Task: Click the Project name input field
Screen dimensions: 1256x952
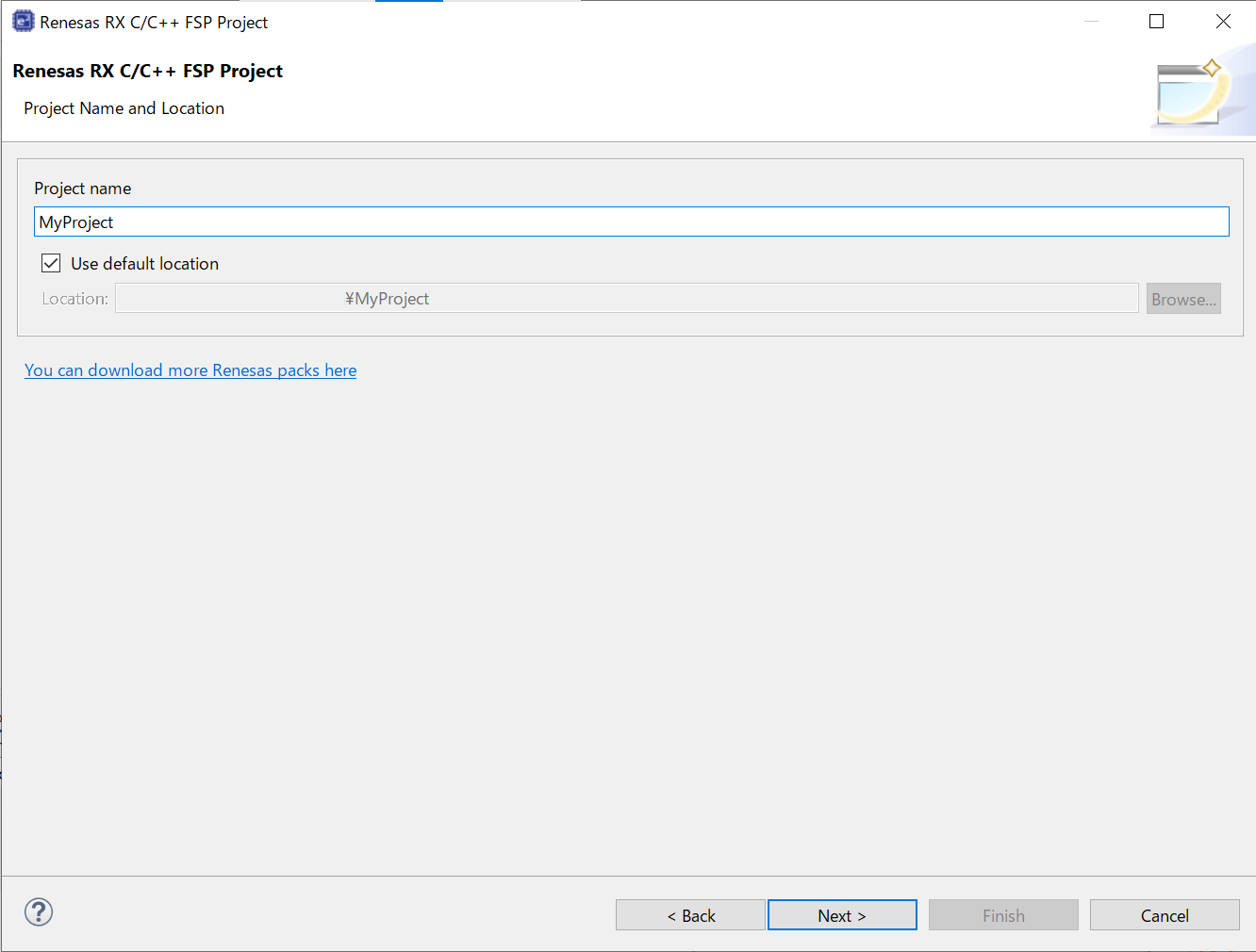Action: pyautogui.click(x=631, y=222)
